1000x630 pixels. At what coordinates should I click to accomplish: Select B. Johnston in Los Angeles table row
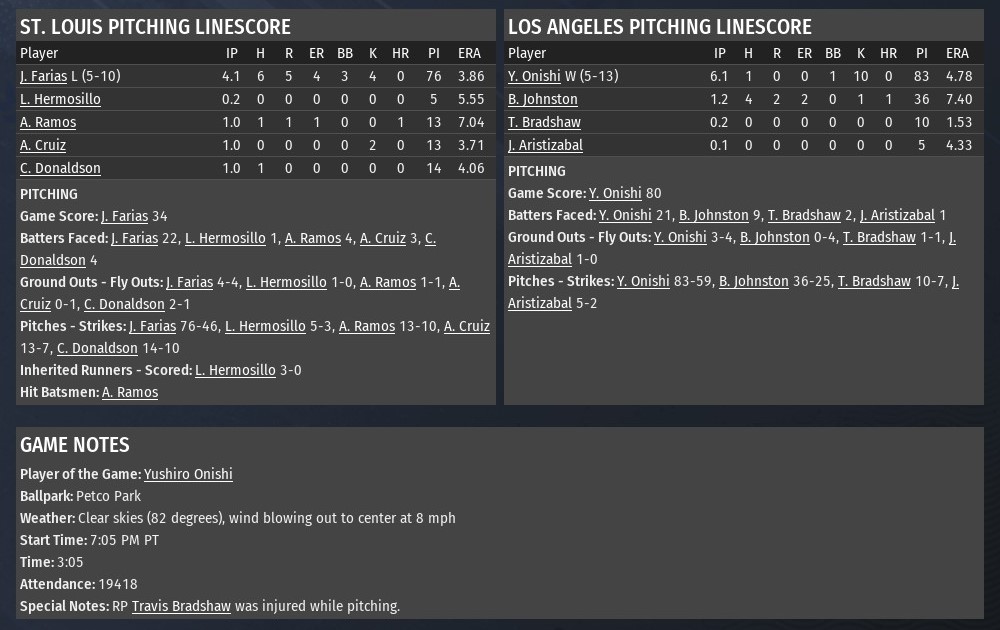coord(542,99)
